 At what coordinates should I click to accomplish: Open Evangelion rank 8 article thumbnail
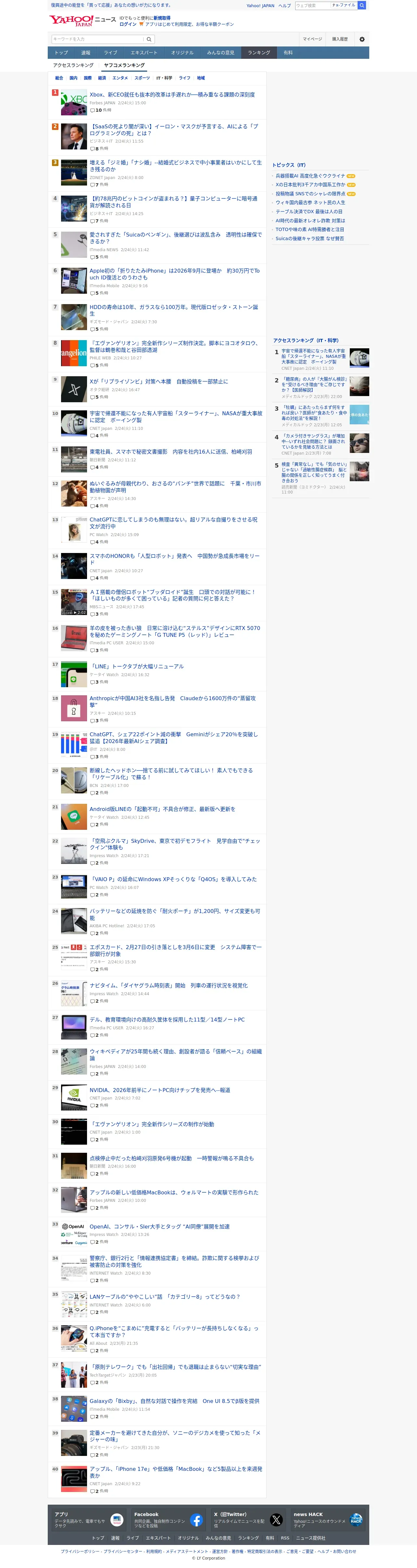pyautogui.click(x=74, y=353)
